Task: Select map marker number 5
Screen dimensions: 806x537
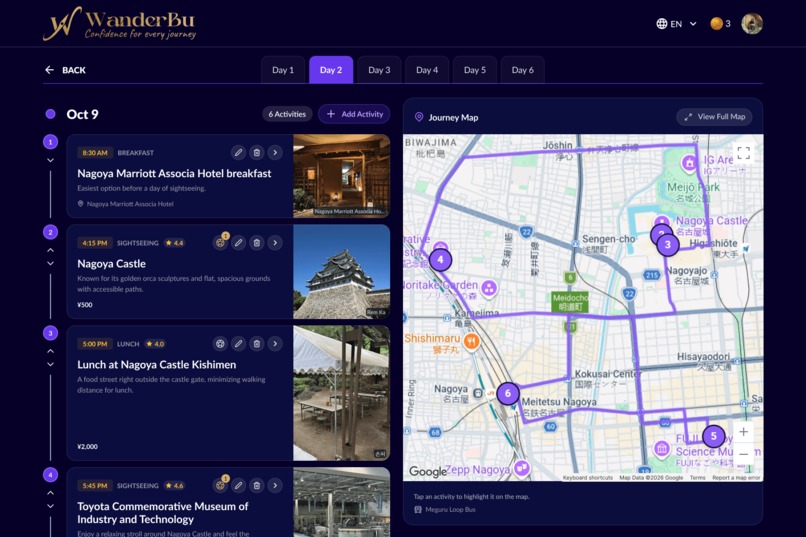Action: pyautogui.click(x=713, y=436)
